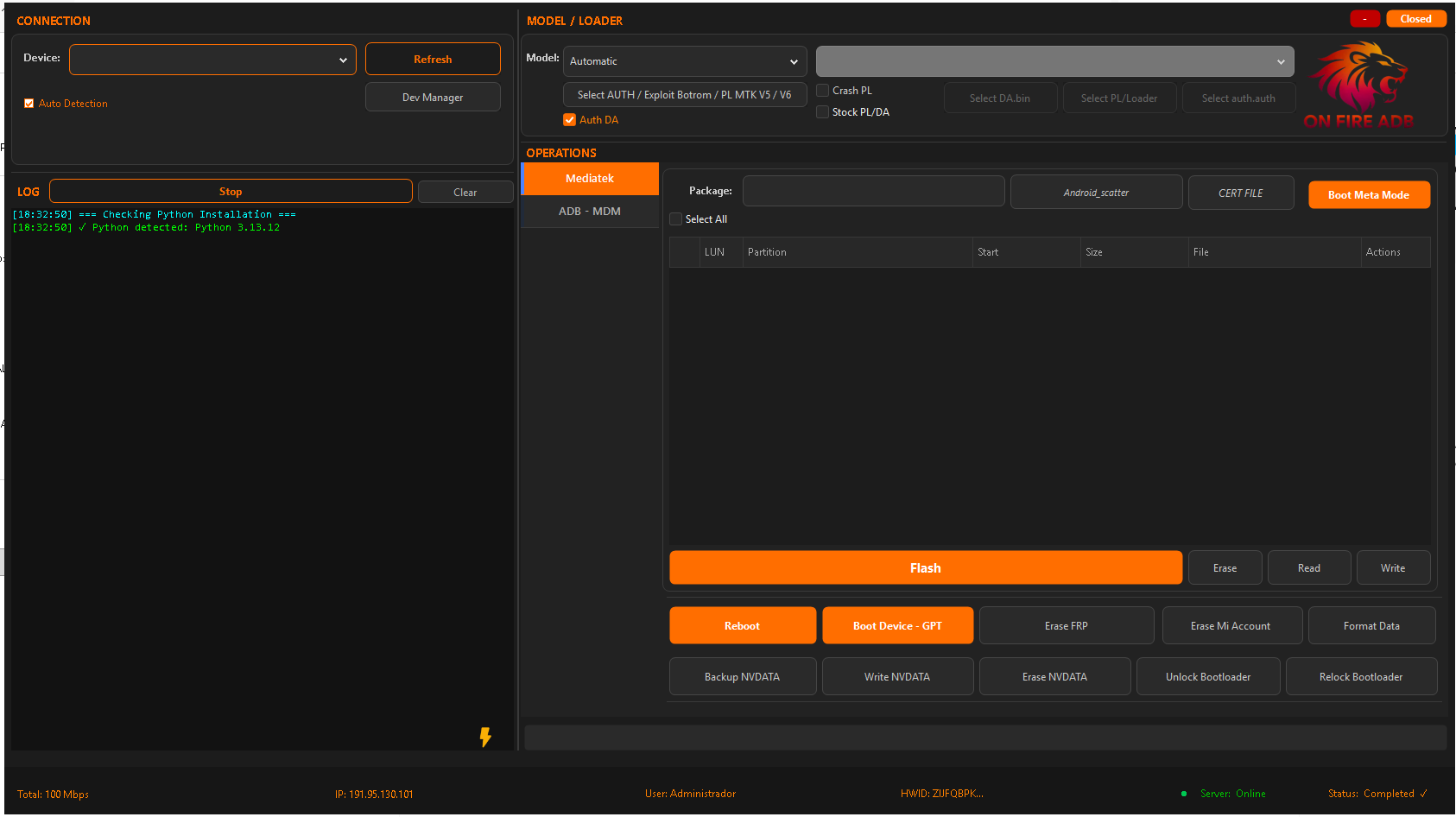Image resolution: width=1456 pixels, height=817 pixels.
Task: Click the Partition column header
Action: click(x=858, y=252)
